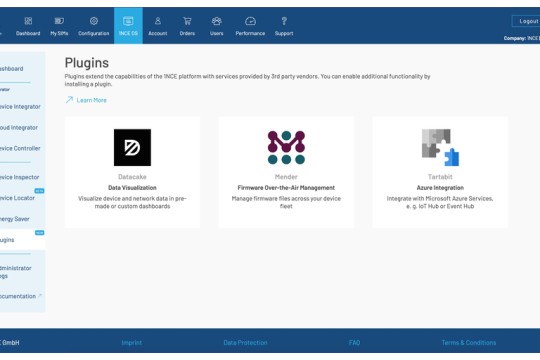Open the Dashboard icon in the top navigation
Screen dimensions: 540x360
click(28, 21)
